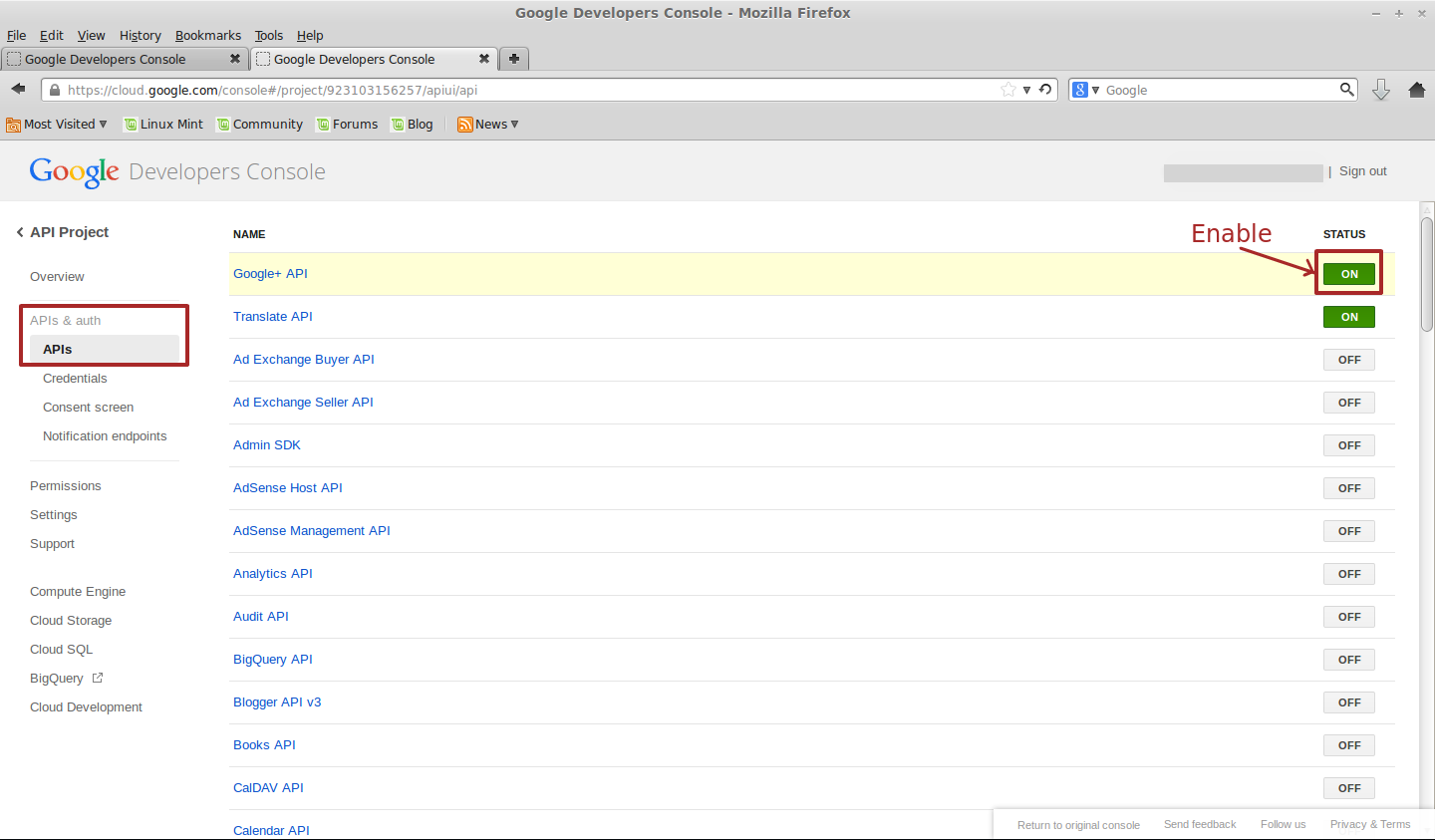Viewport: 1435px width, 840px height.
Task: Select APIs under APIs & auth
Action: [x=105, y=350]
